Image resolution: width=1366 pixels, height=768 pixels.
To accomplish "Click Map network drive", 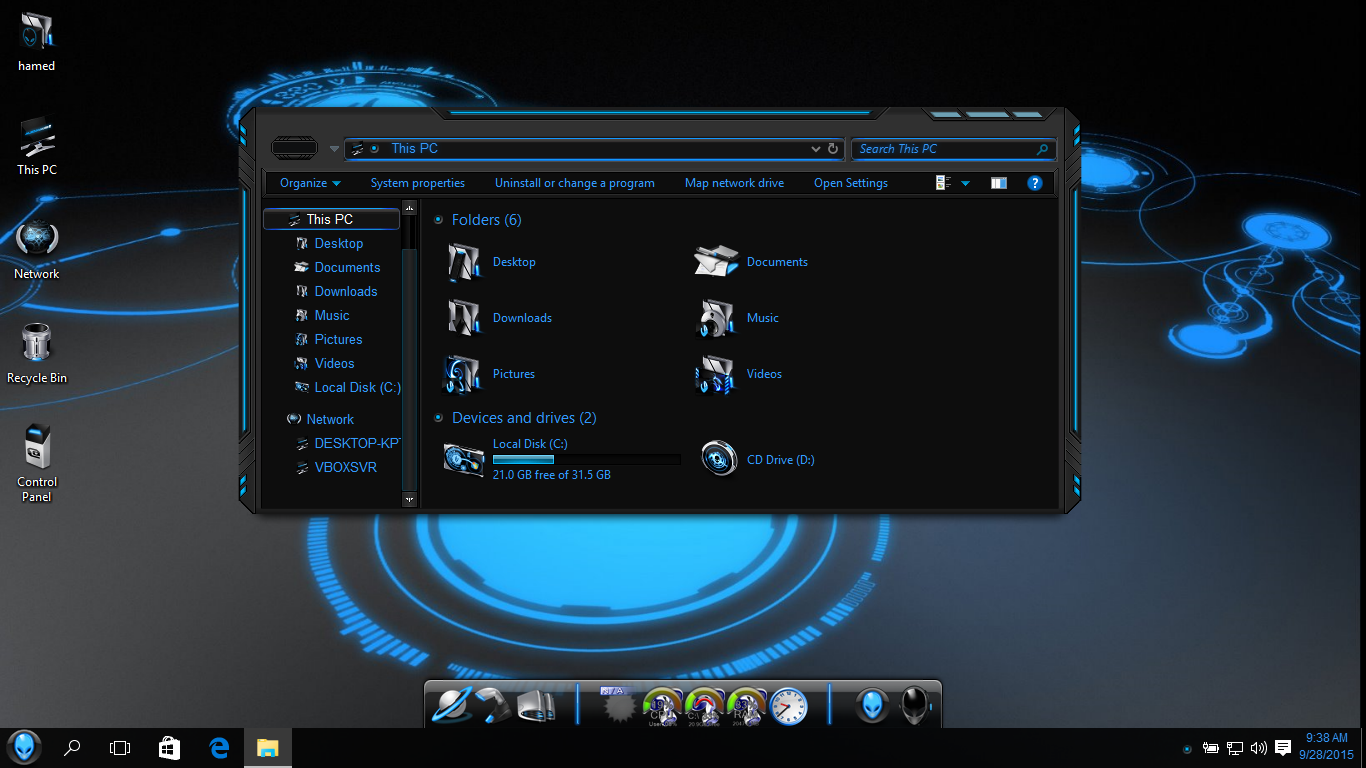I will (734, 183).
